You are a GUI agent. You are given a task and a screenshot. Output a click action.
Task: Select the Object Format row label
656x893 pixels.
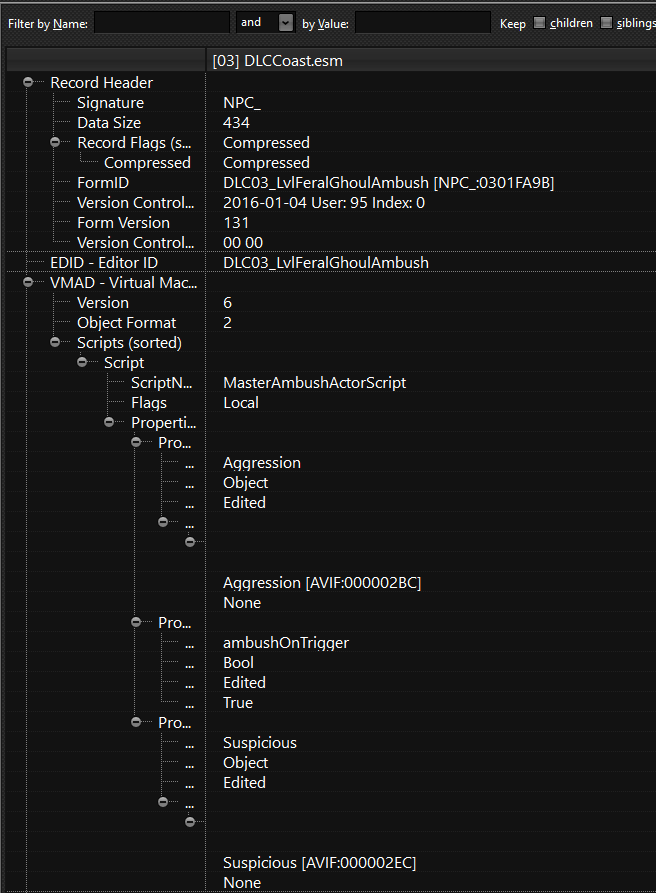(x=126, y=322)
